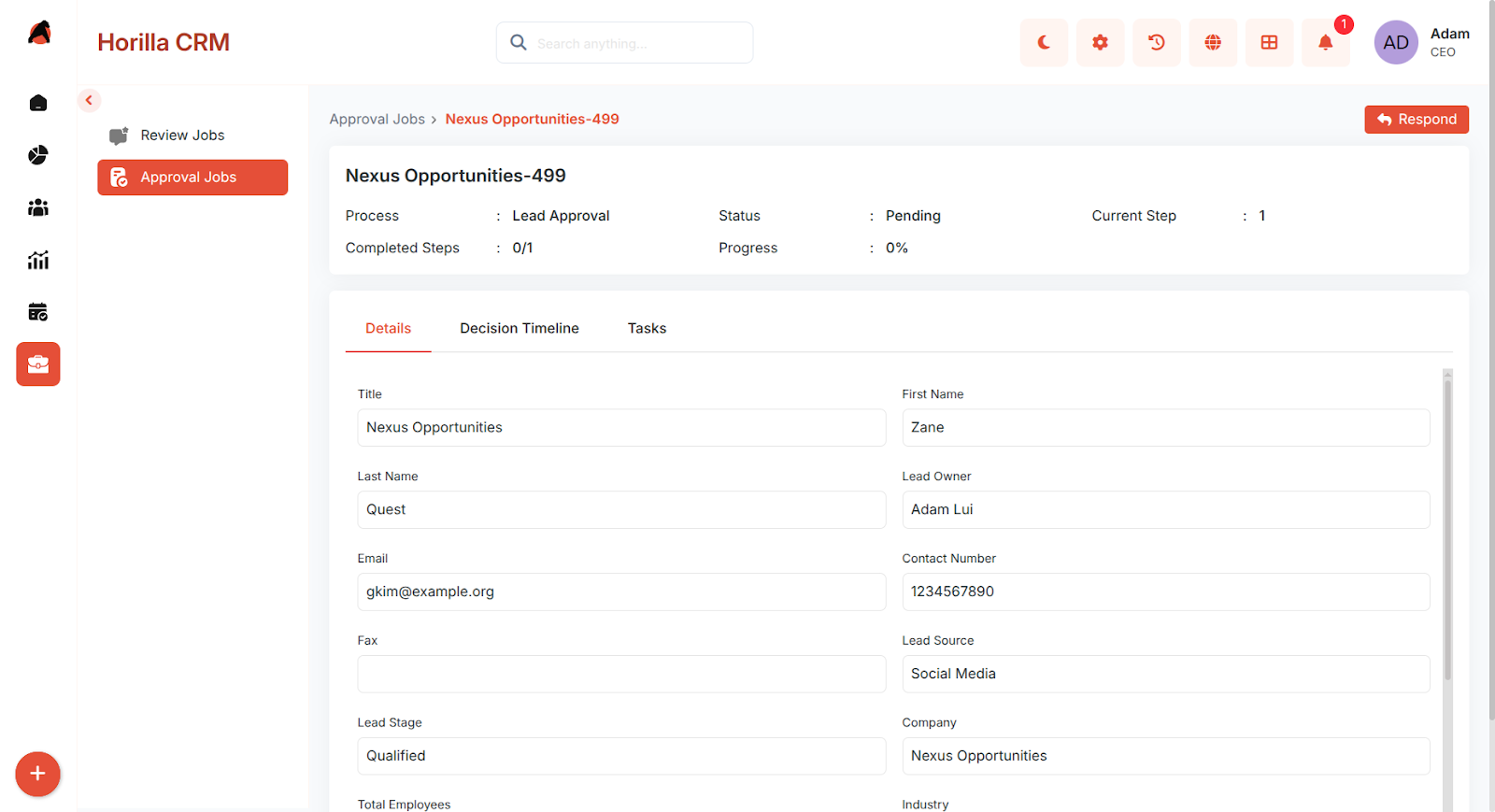Click the details panel vertical scrollbar
1495x812 pixels.
[1448, 528]
